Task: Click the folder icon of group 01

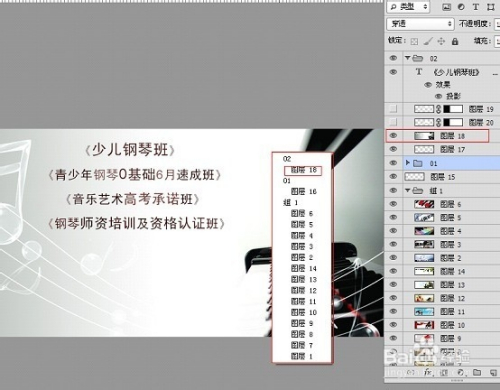Action: (x=418, y=163)
